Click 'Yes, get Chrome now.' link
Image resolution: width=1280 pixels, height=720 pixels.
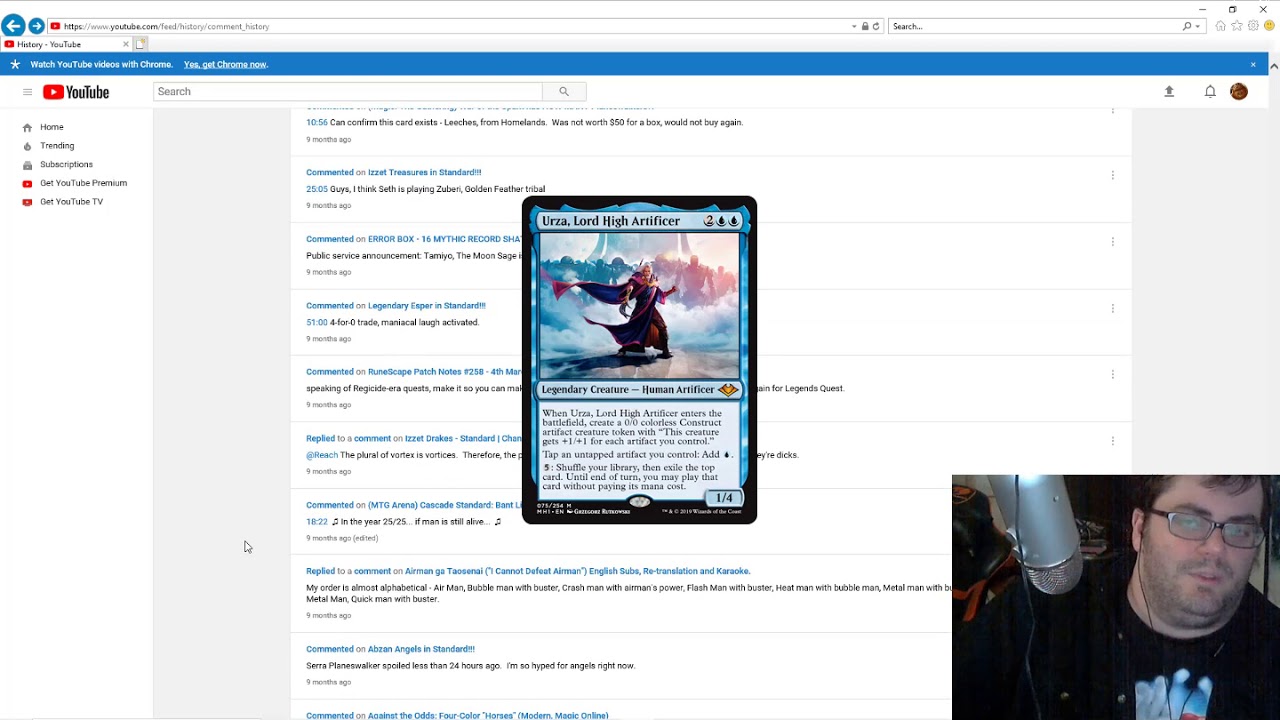(225, 64)
